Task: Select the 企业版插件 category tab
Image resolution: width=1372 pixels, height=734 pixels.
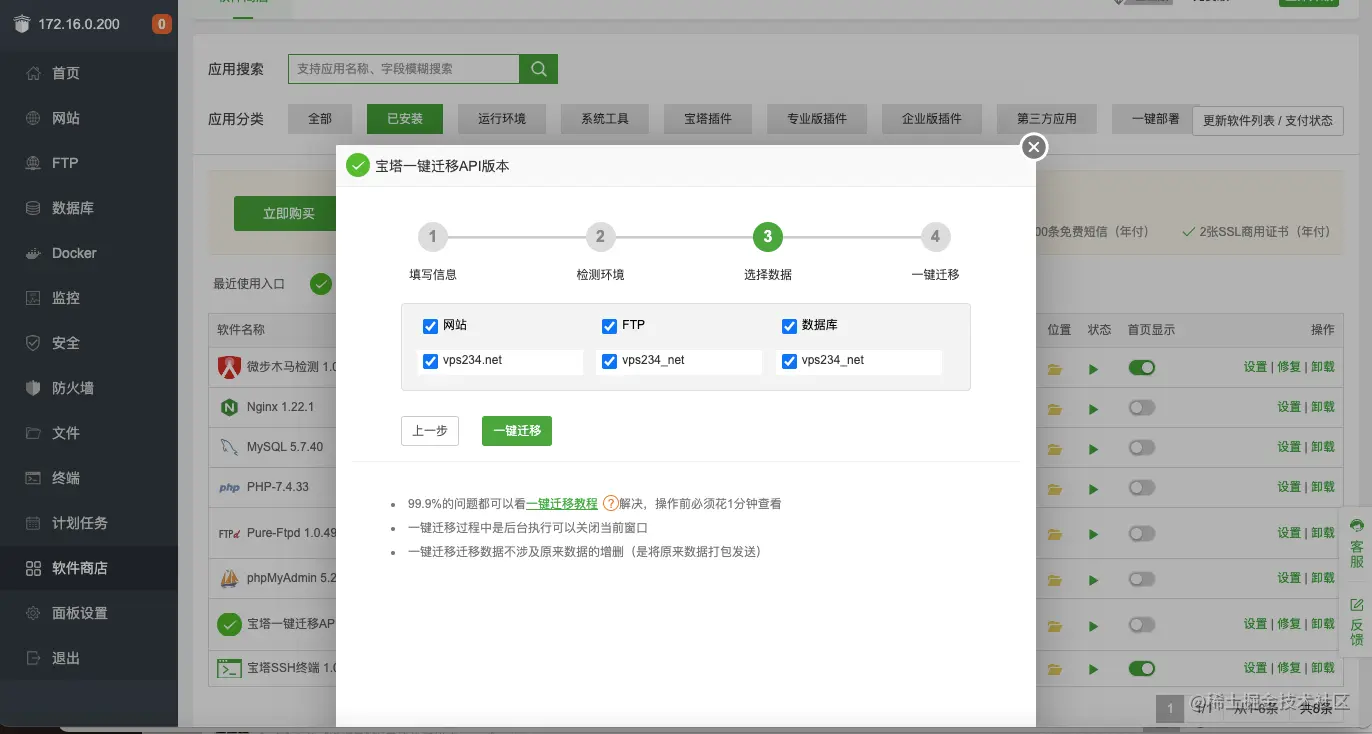Action: tap(932, 119)
